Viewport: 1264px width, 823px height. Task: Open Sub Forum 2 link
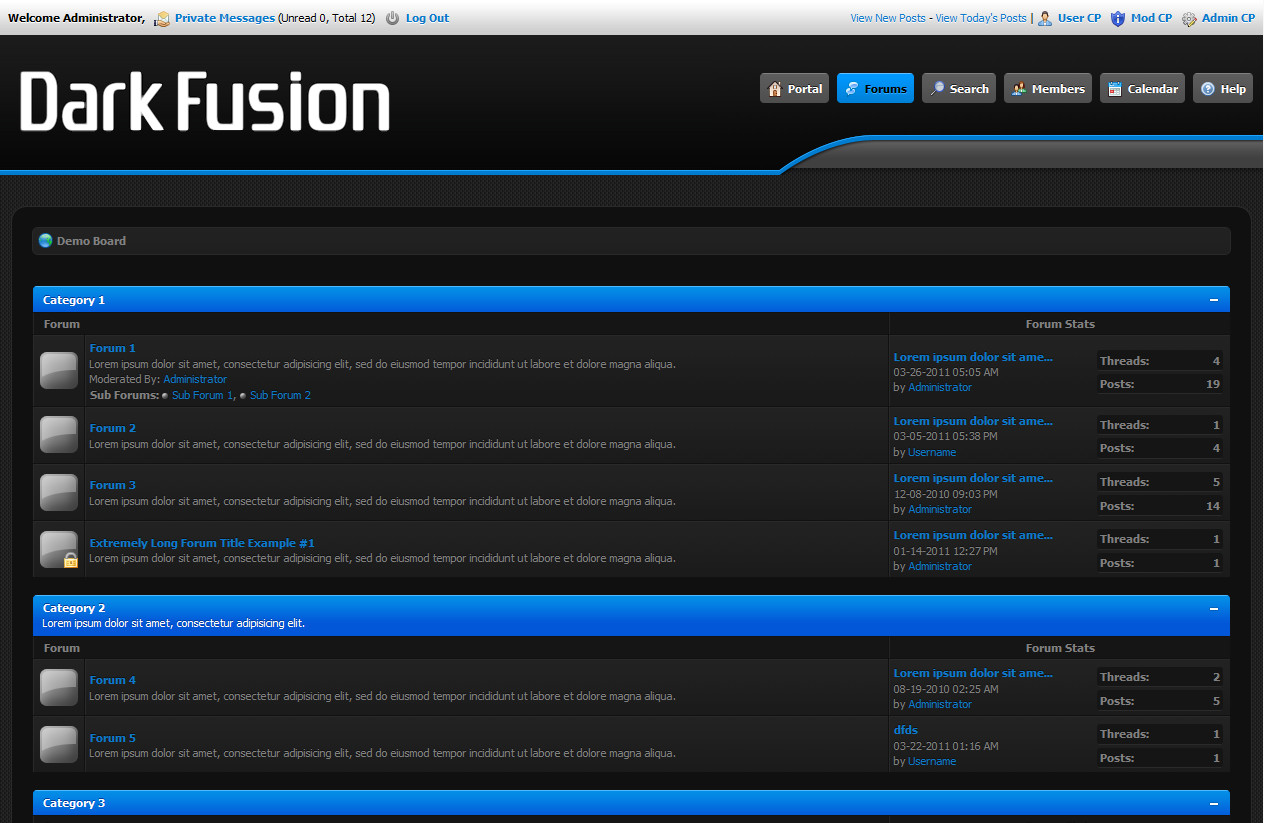click(x=280, y=395)
